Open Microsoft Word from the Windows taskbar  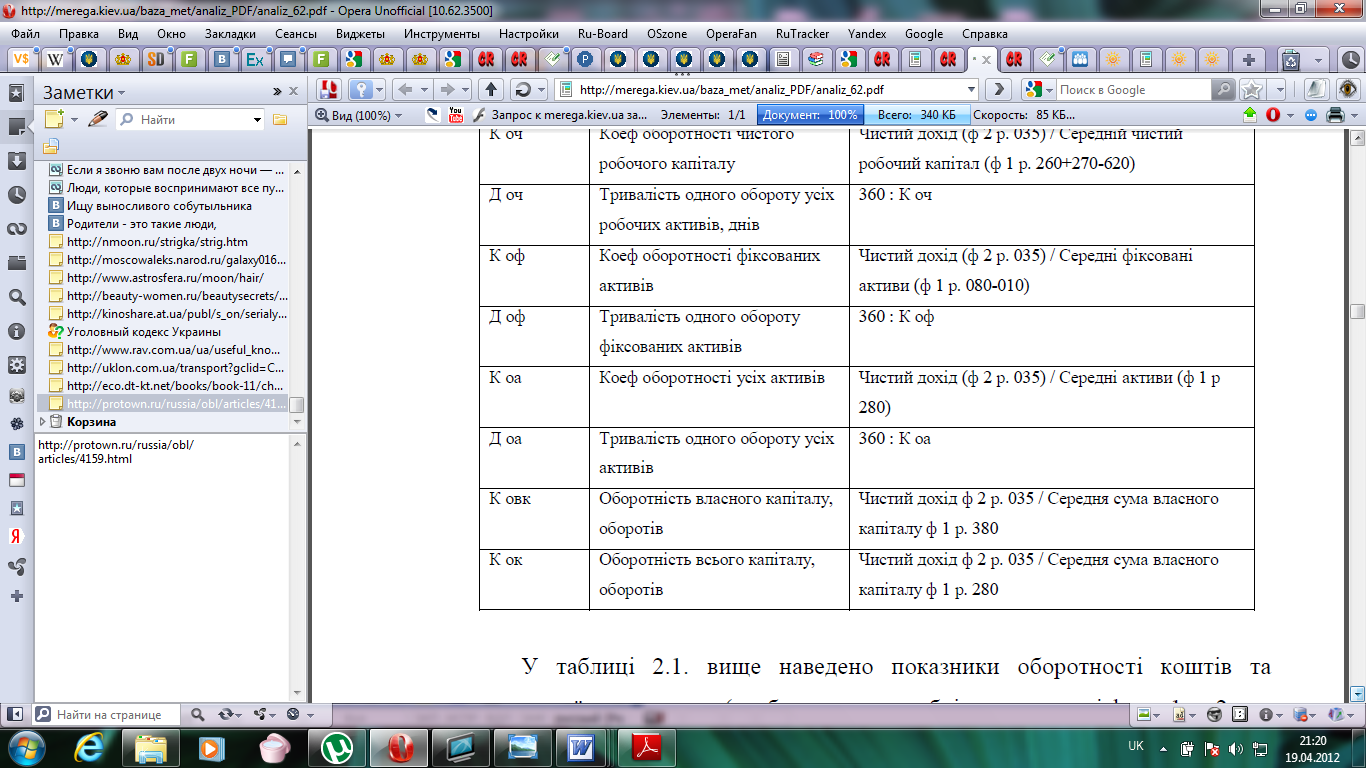click(x=580, y=747)
